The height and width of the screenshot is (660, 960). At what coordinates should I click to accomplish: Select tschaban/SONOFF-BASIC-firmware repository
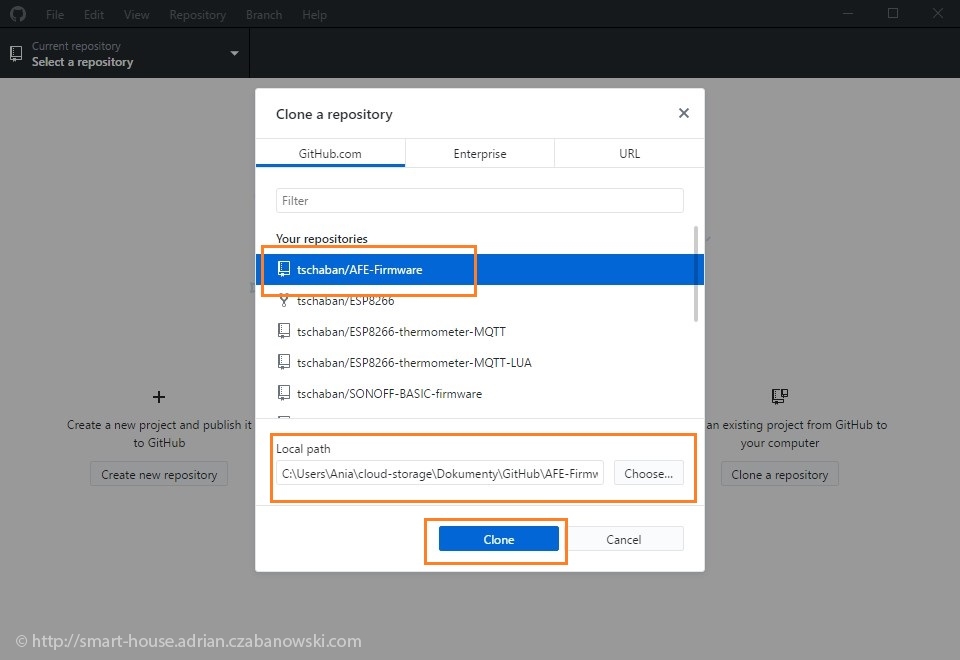(x=480, y=393)
